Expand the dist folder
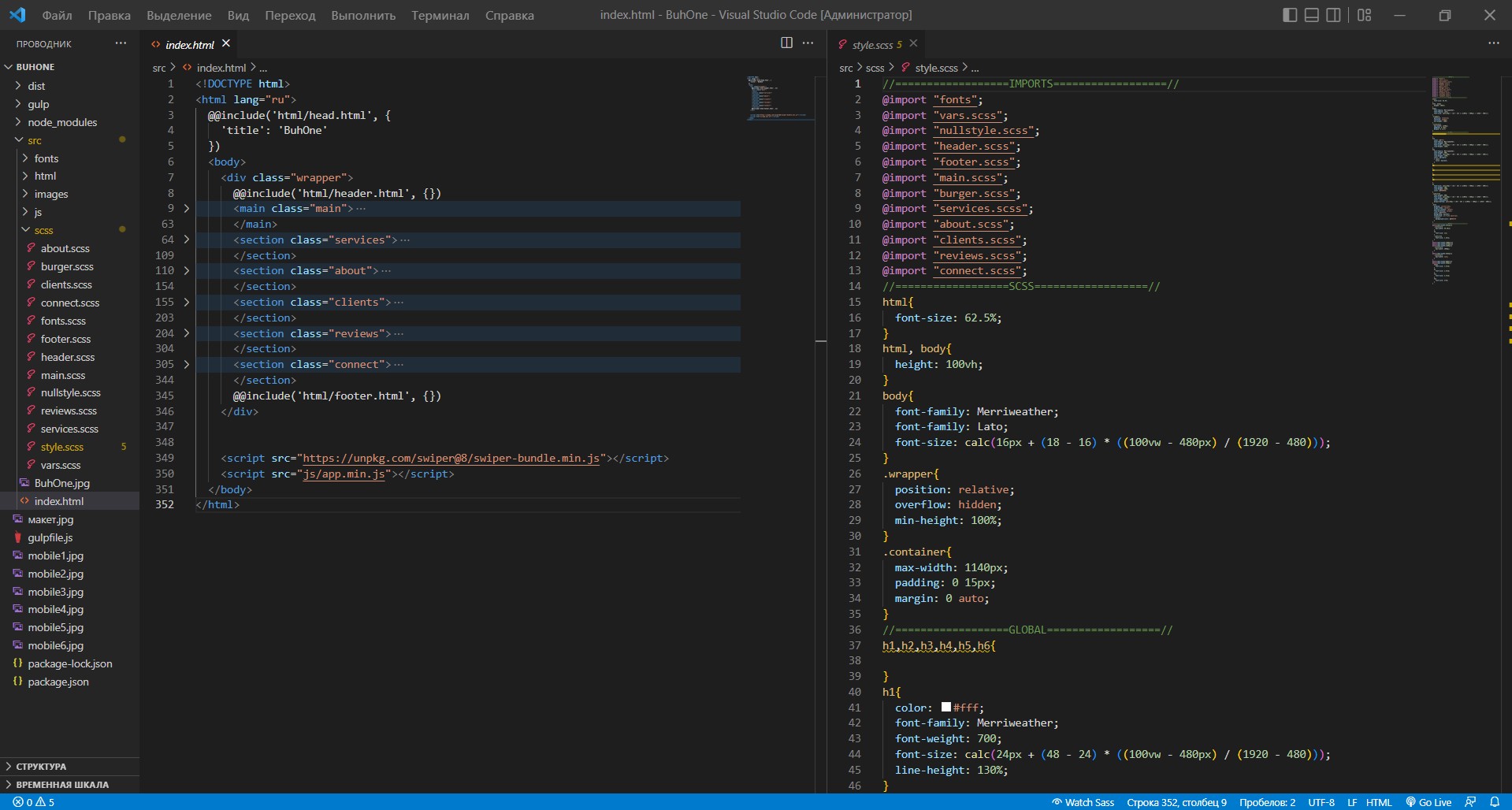1512x810 pixels. click(69, 86)
